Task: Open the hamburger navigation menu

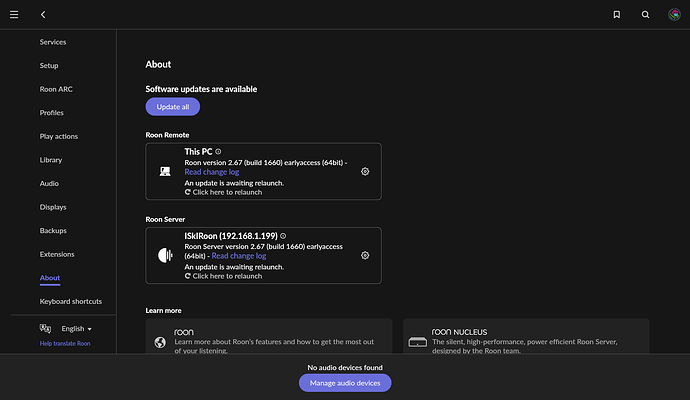Action: coord(14,15)
